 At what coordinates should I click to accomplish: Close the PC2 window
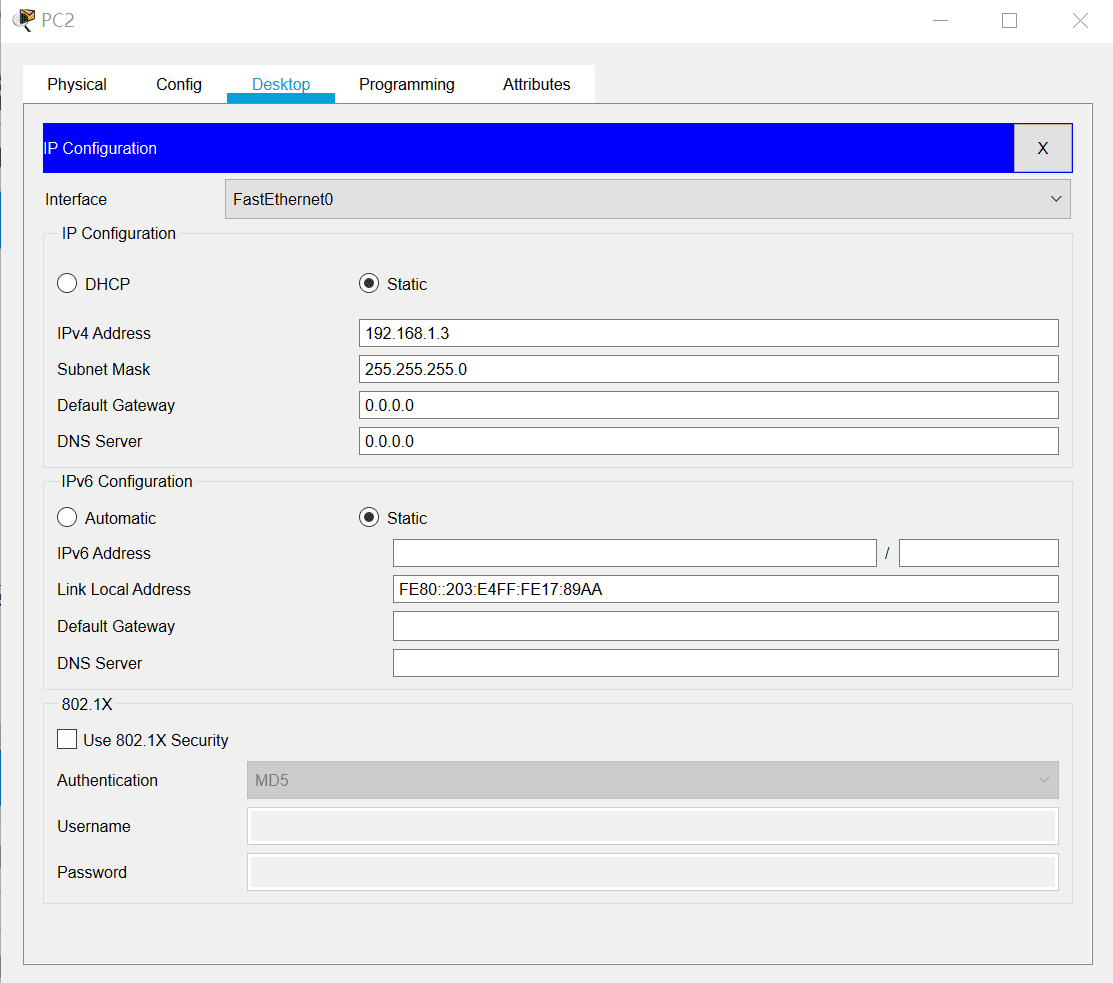pyautogui.click(x=1080, y=21)
